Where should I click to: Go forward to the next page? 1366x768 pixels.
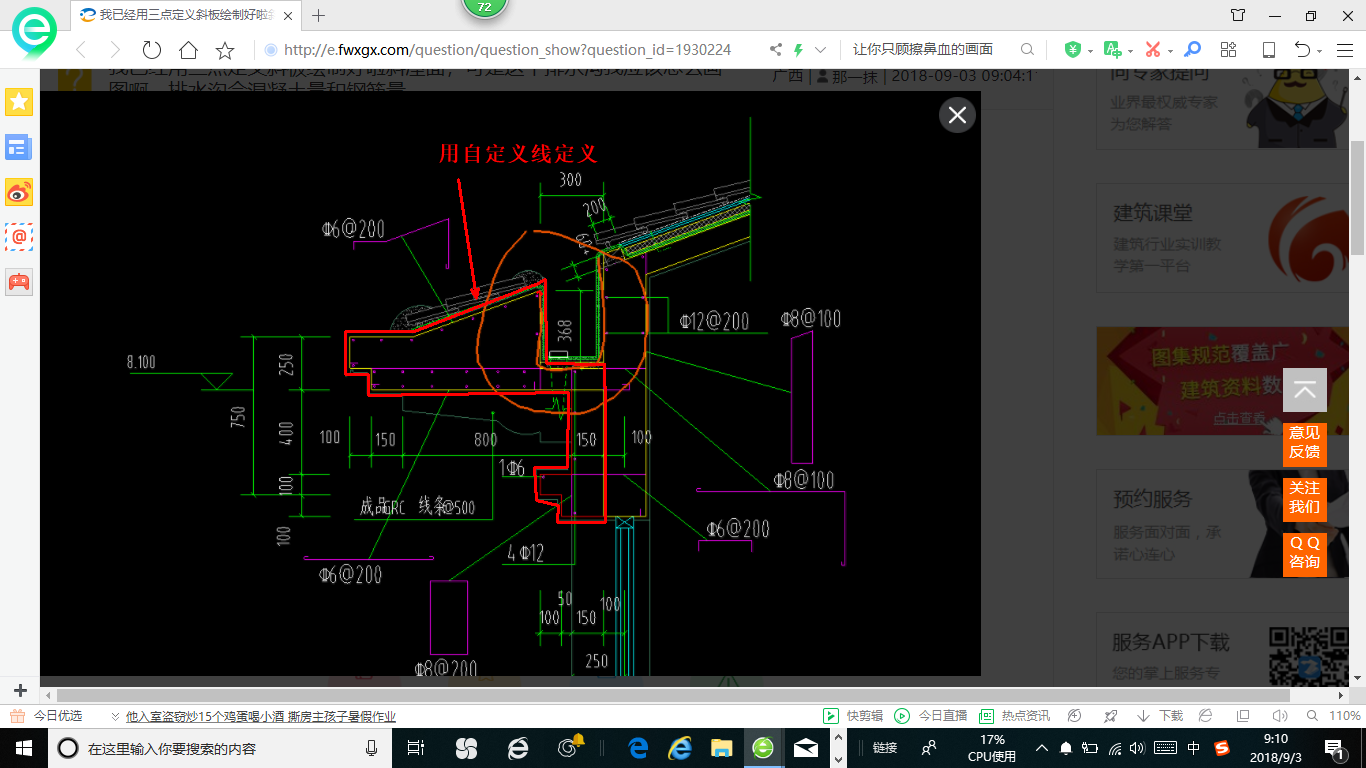114,50
